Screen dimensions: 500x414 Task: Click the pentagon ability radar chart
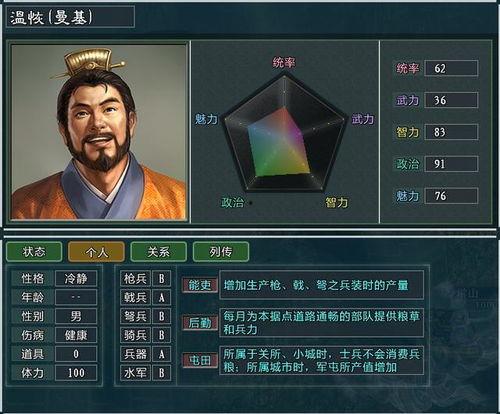coord(284,133)
